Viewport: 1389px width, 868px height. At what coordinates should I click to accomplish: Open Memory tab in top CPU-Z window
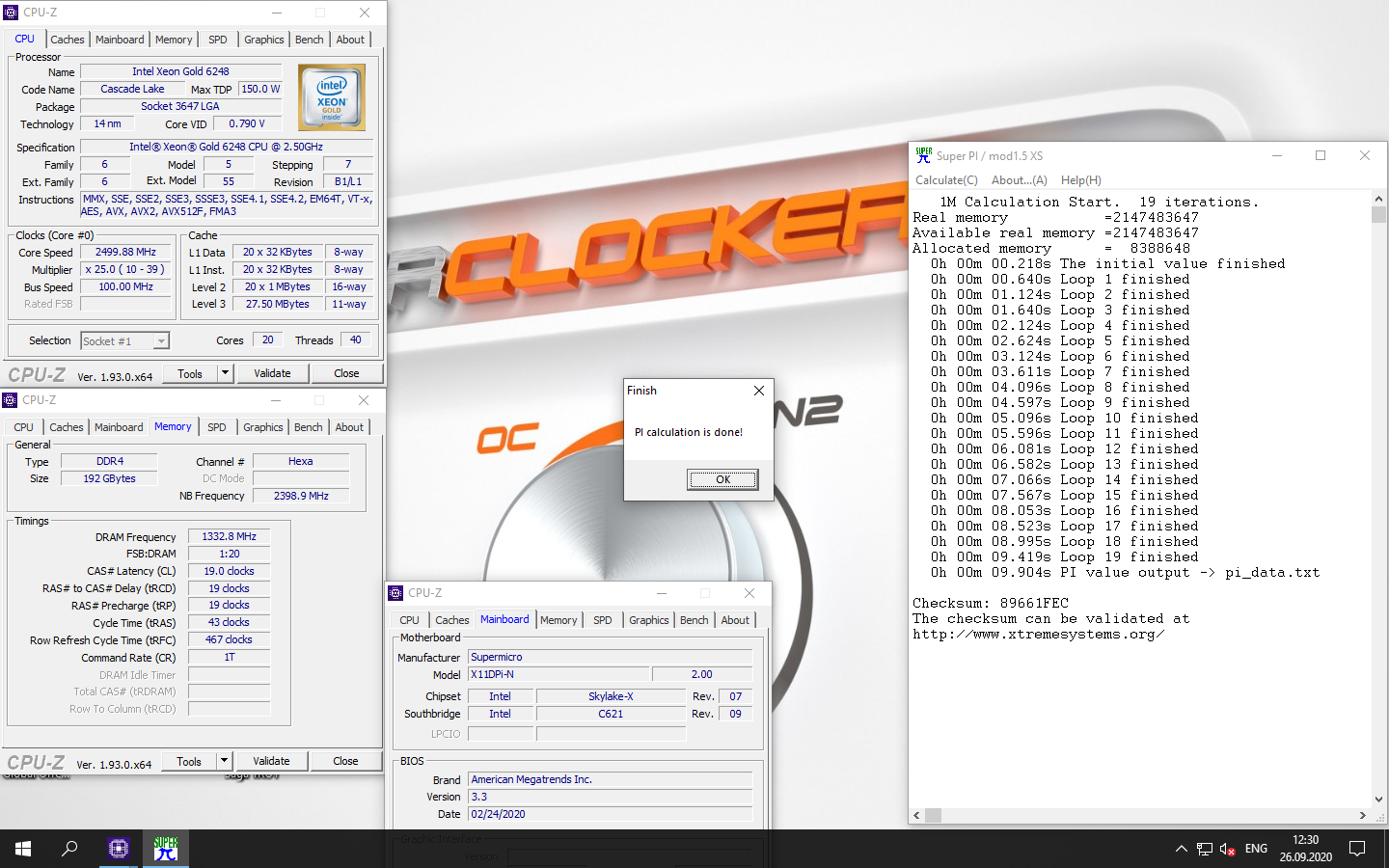click(174, 40)
